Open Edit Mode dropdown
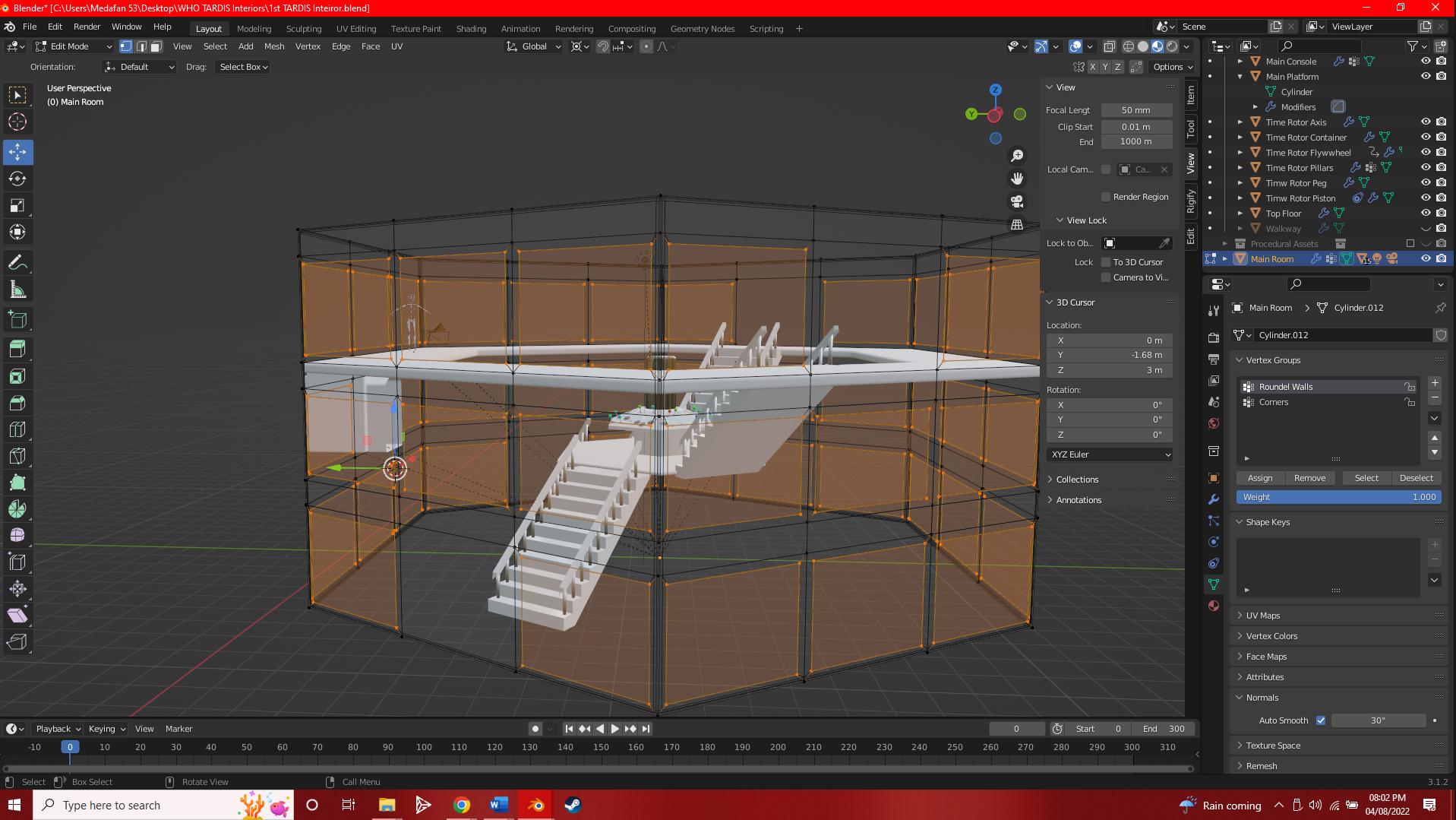Screen dimensions: 1456x820 click(74, 46)
